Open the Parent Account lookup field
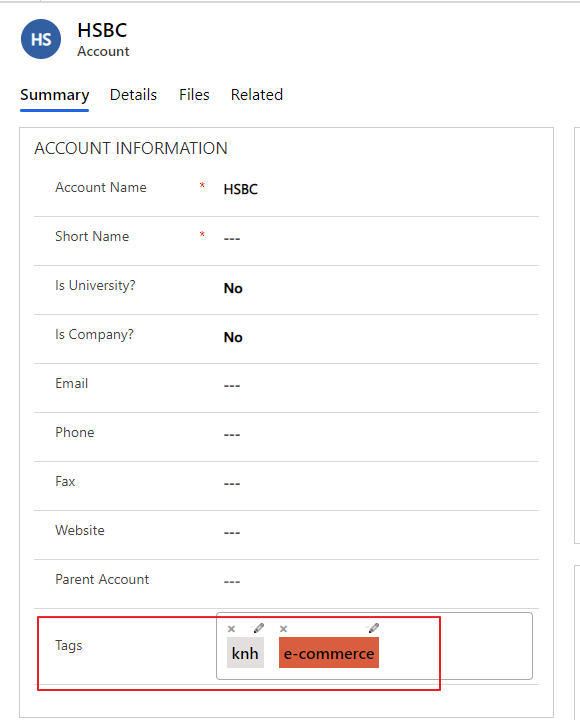Image resolution: width=580 pixels, height=720 pixels. pos(380,582)
